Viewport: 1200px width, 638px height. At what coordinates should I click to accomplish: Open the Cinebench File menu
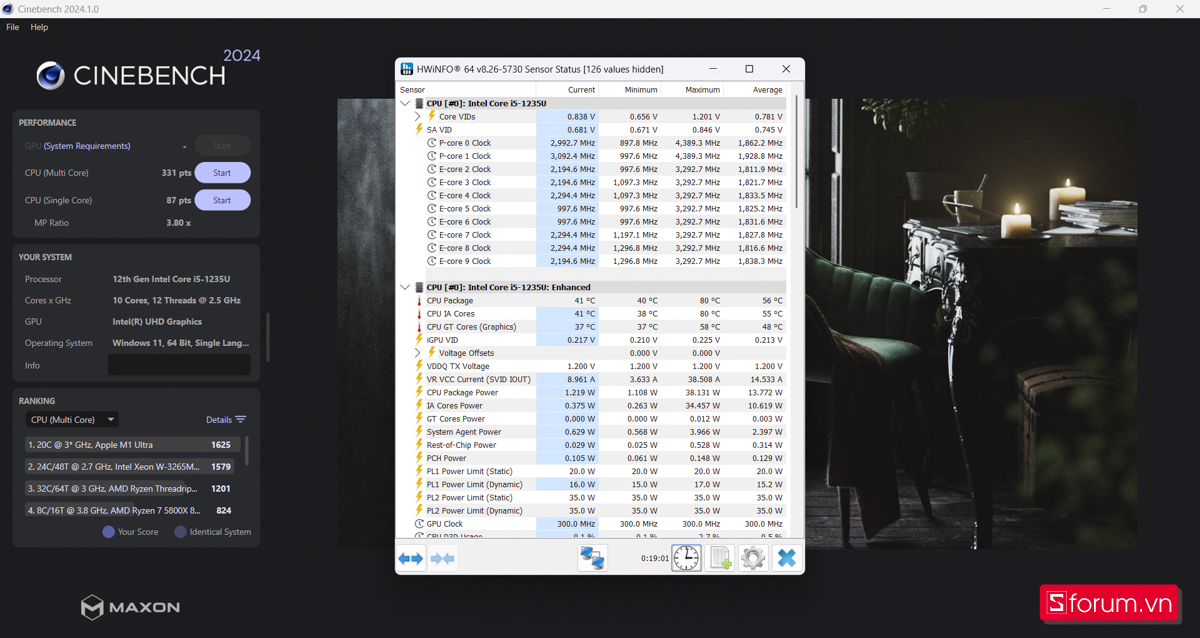tap(13, 27)
